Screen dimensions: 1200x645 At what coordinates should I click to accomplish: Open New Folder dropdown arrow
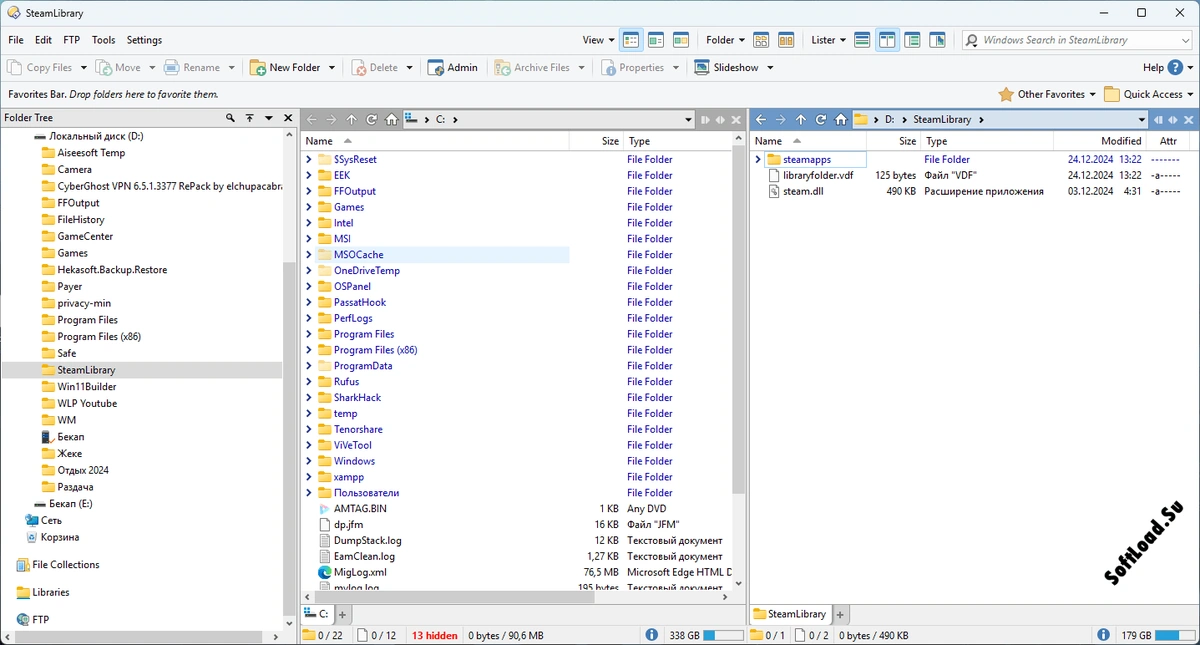pyautogui.click(x=330, y=67)
